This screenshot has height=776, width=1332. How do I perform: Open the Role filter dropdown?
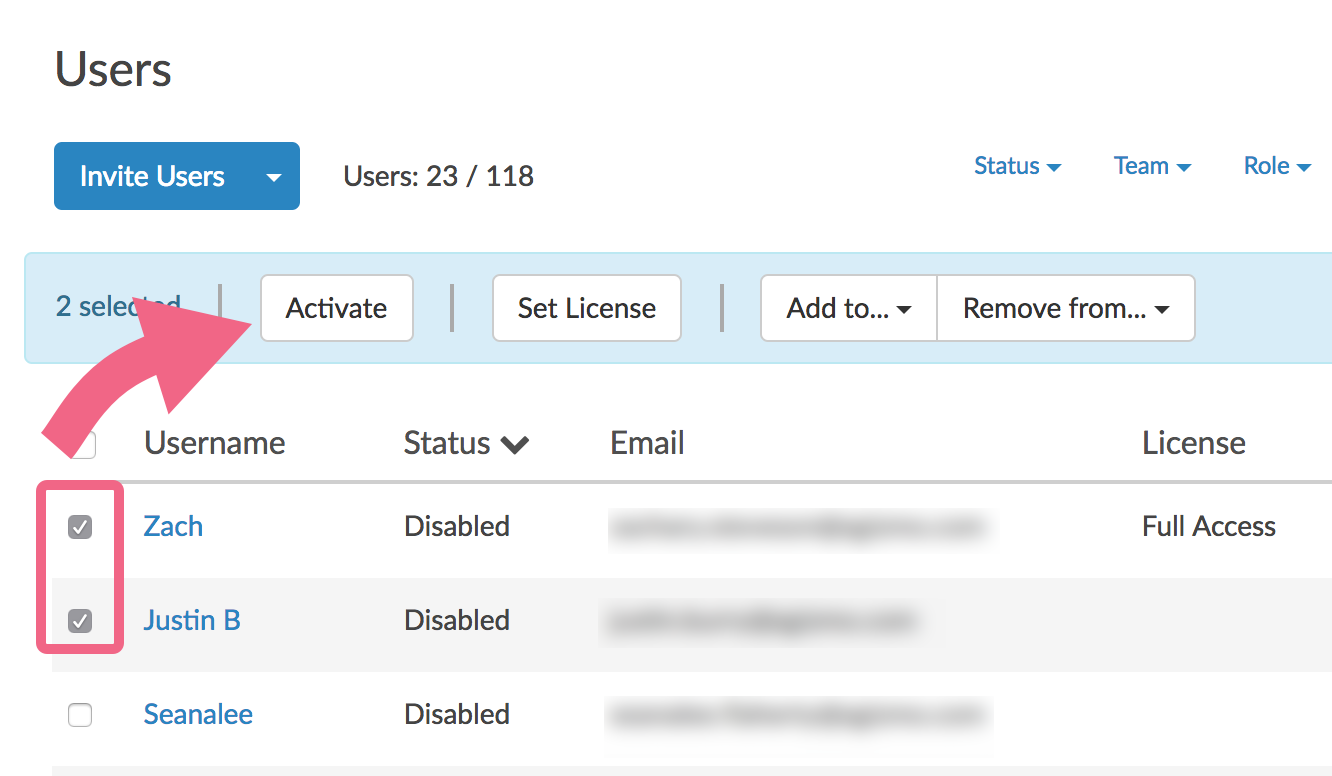(1277, 166)
